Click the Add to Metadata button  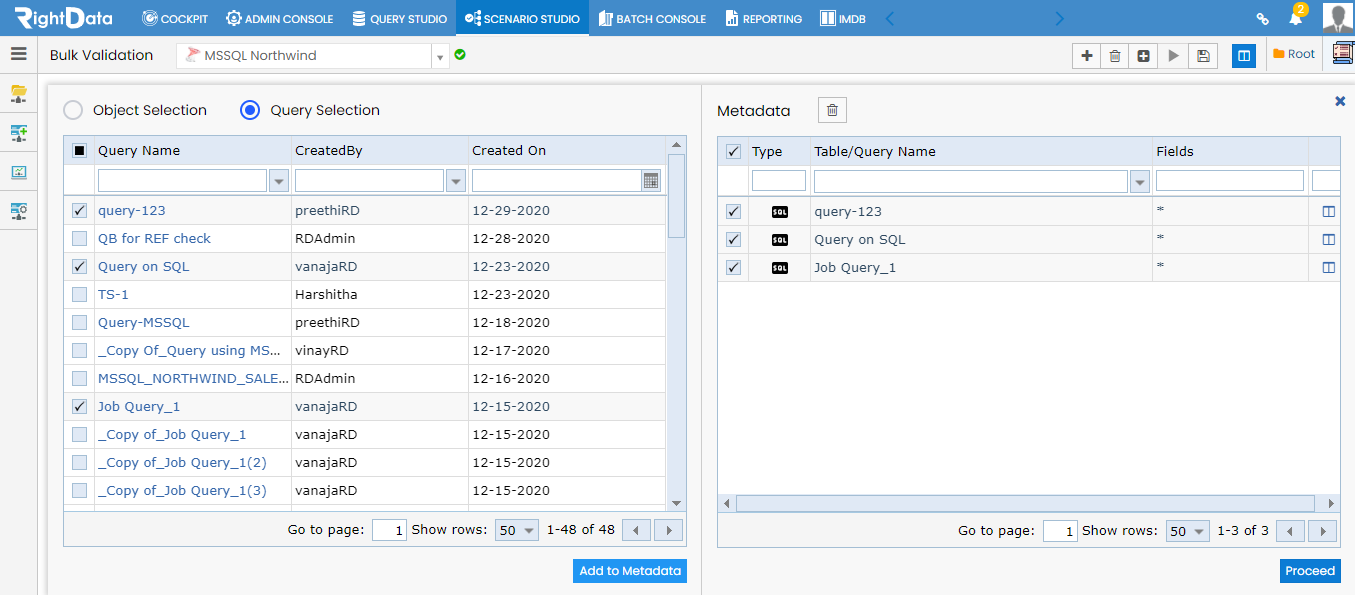(x=630, y=571)
